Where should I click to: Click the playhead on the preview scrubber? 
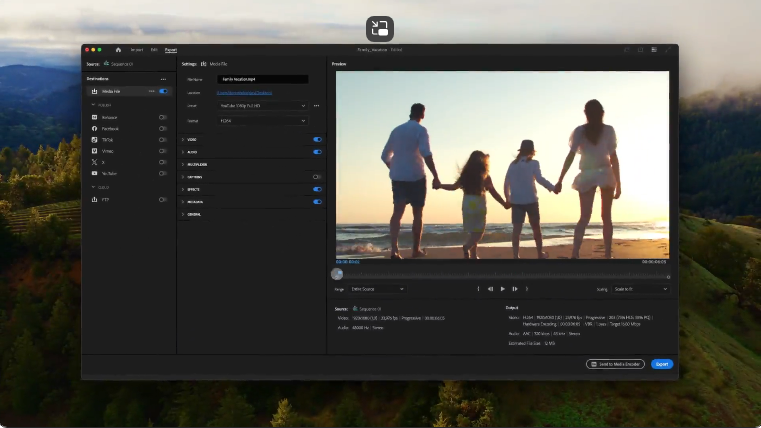337,274
